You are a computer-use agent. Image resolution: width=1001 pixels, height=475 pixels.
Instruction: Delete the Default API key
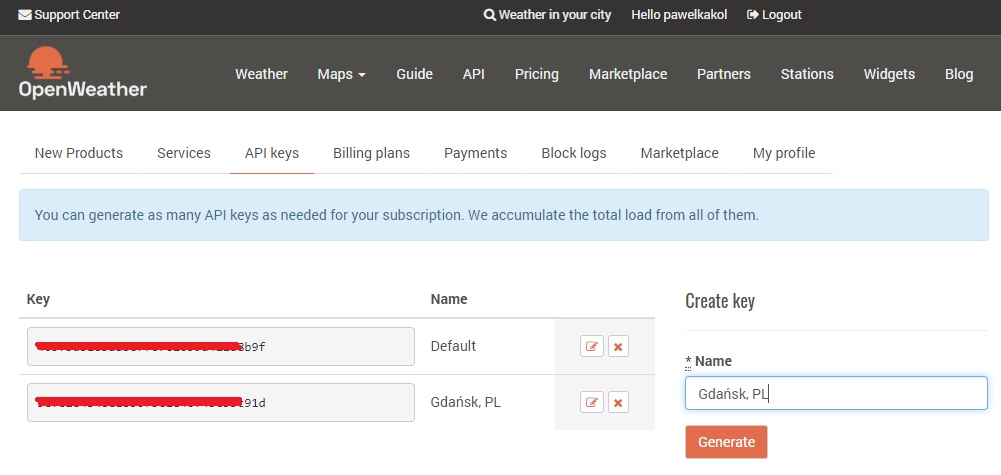point(618,346)
